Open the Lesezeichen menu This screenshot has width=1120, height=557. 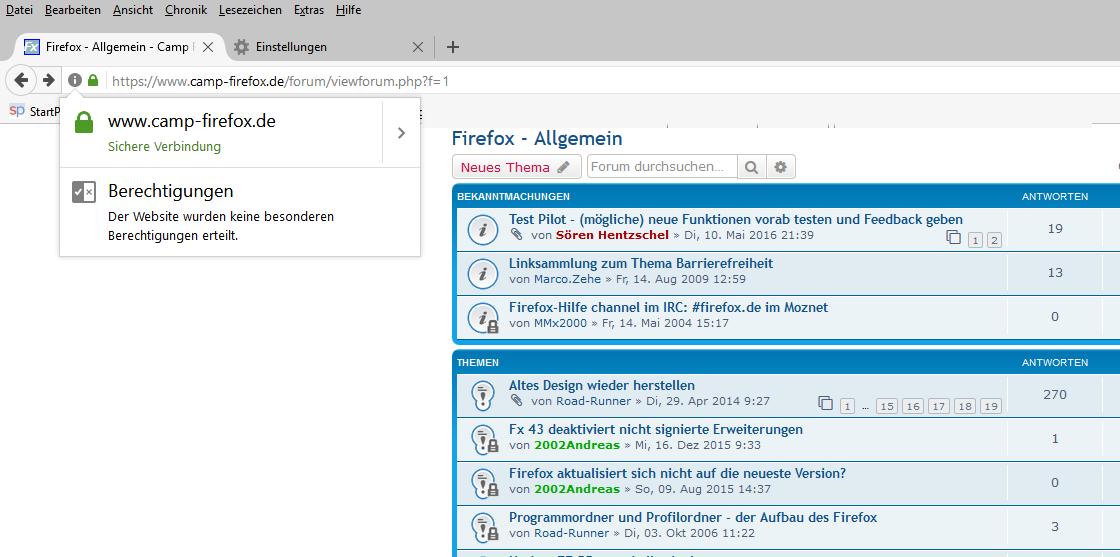(251, 10)
